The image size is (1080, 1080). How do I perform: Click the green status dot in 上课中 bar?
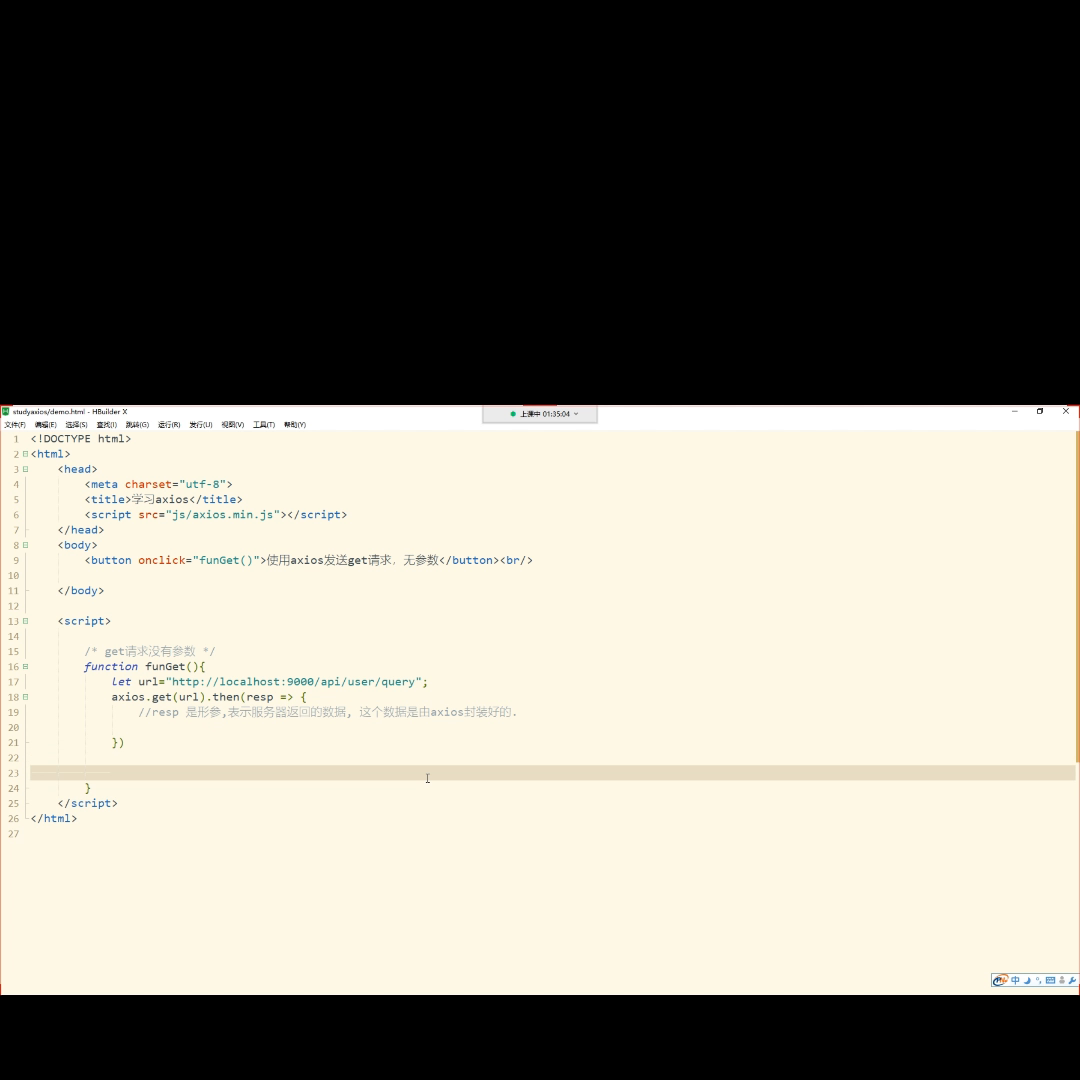point(512,414)
